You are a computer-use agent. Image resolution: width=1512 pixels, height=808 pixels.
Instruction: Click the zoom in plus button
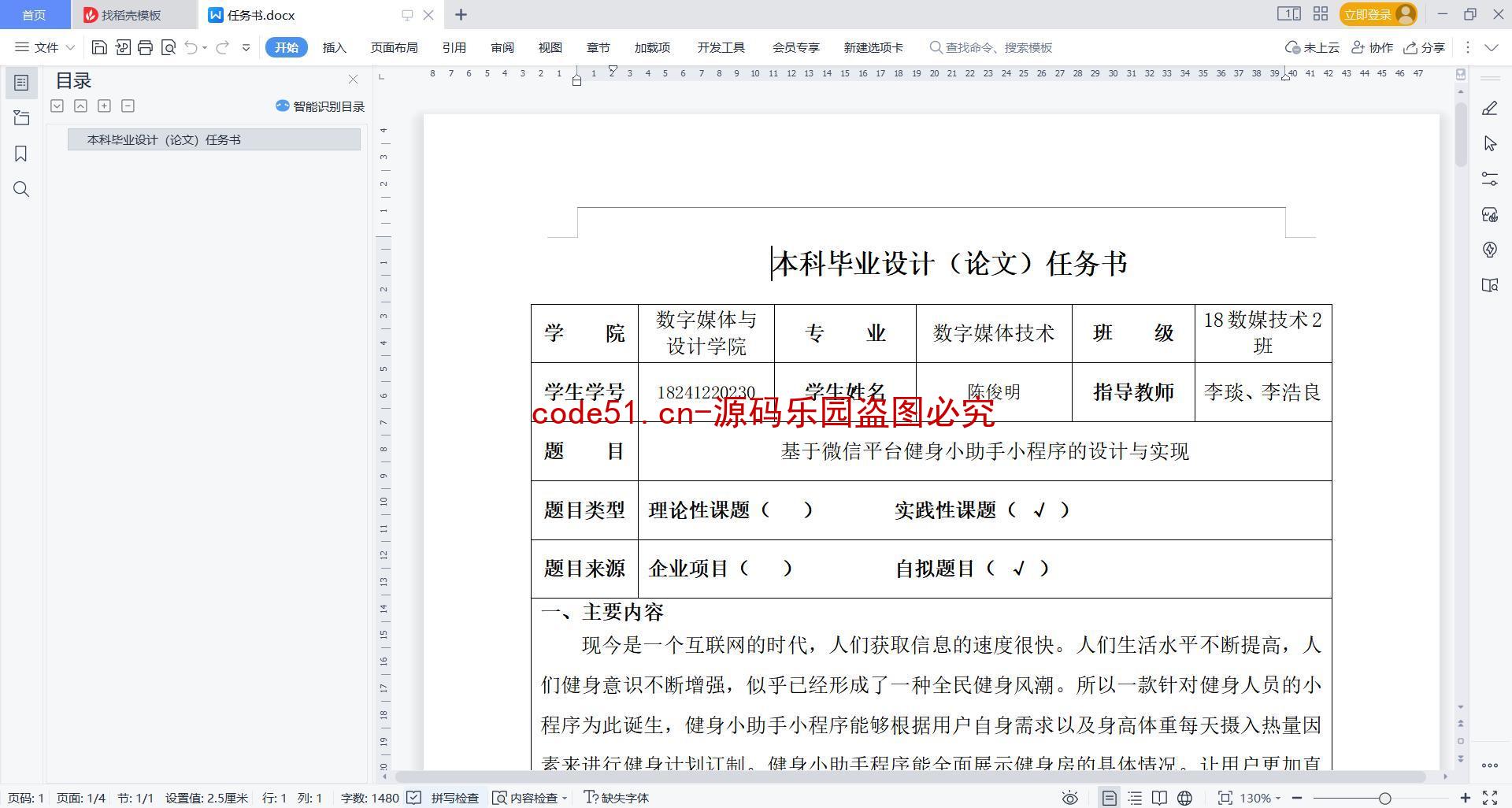pyautogui.click(x=1465, y=798)
